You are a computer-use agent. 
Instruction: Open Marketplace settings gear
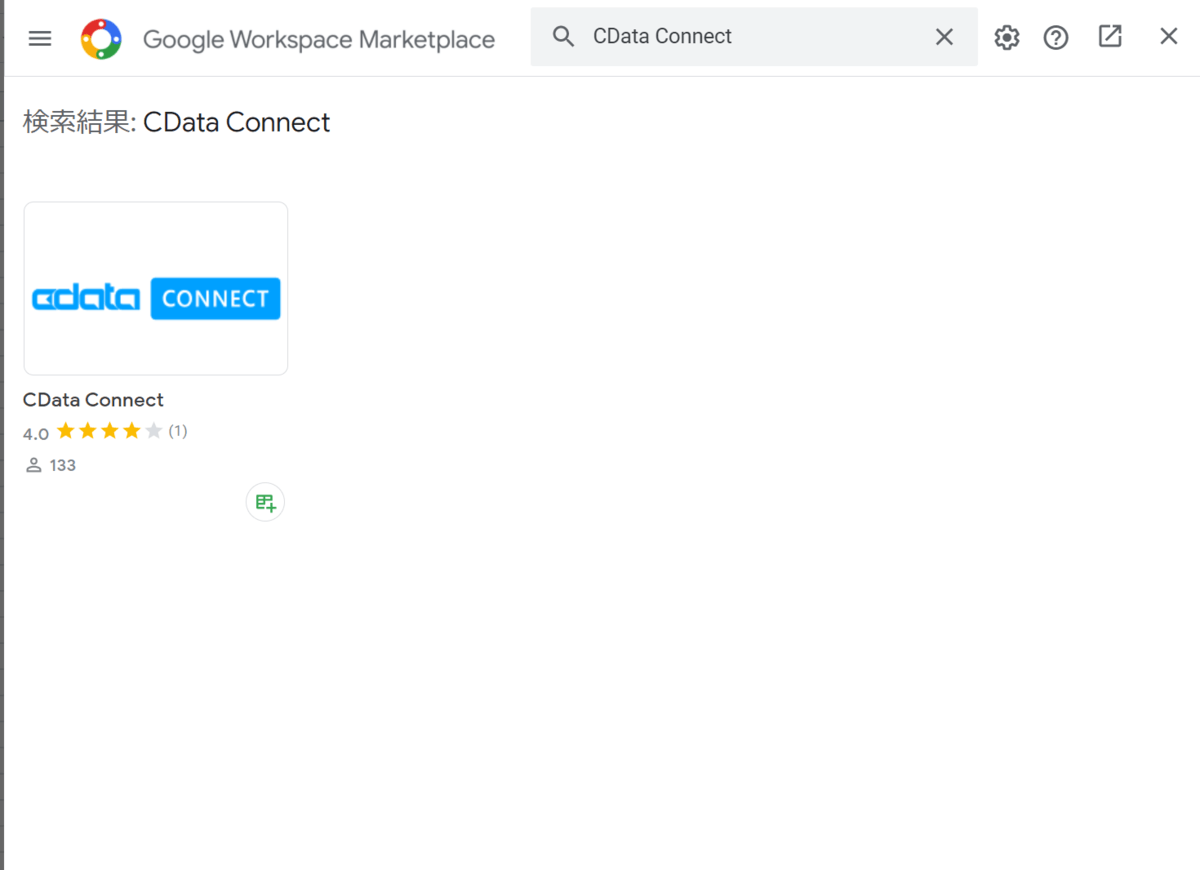[1006, 38]
